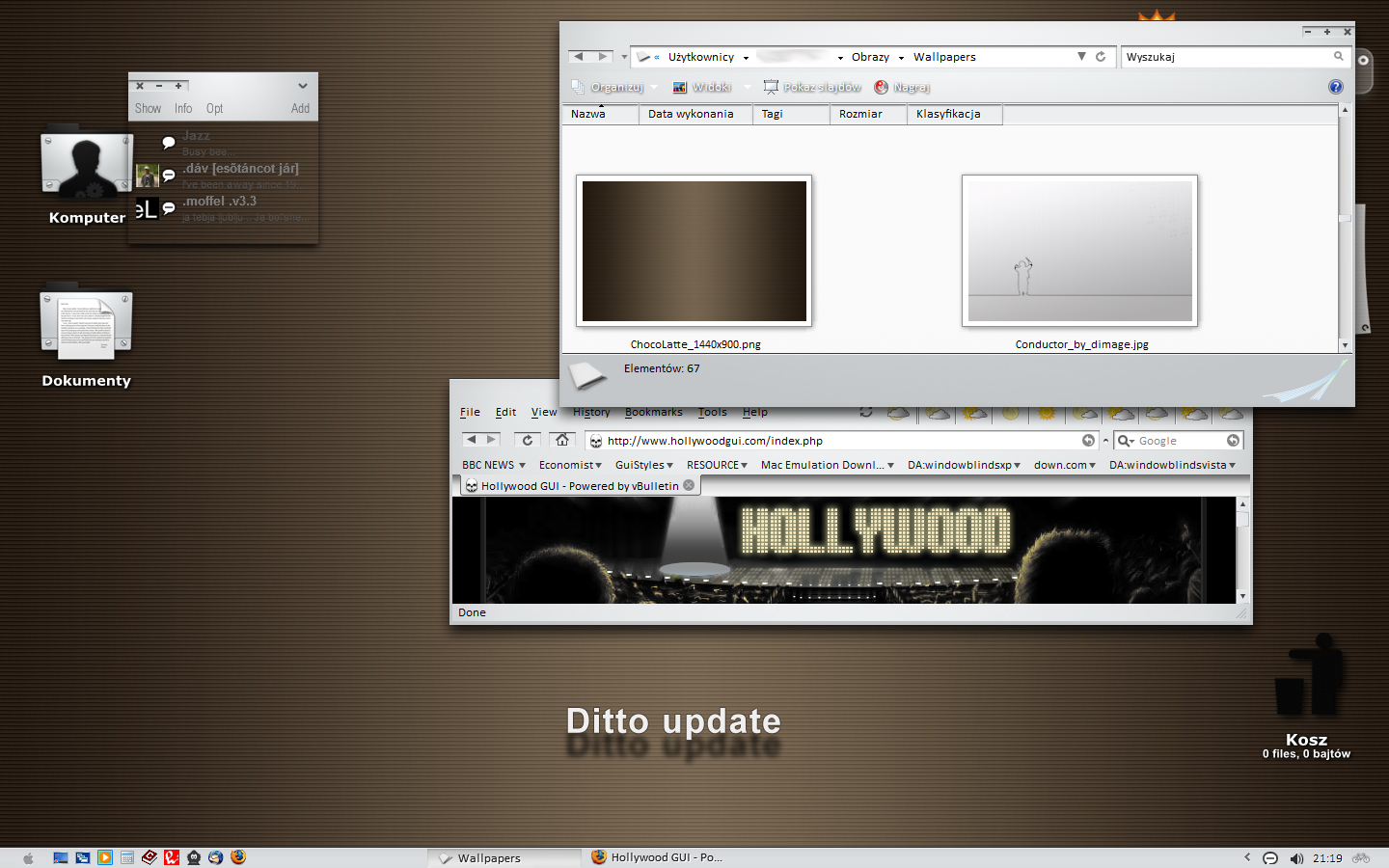This screenshot has height=868, width=1389.
Task: Sort files by Data wykonania column
Action: click(695, 114)
